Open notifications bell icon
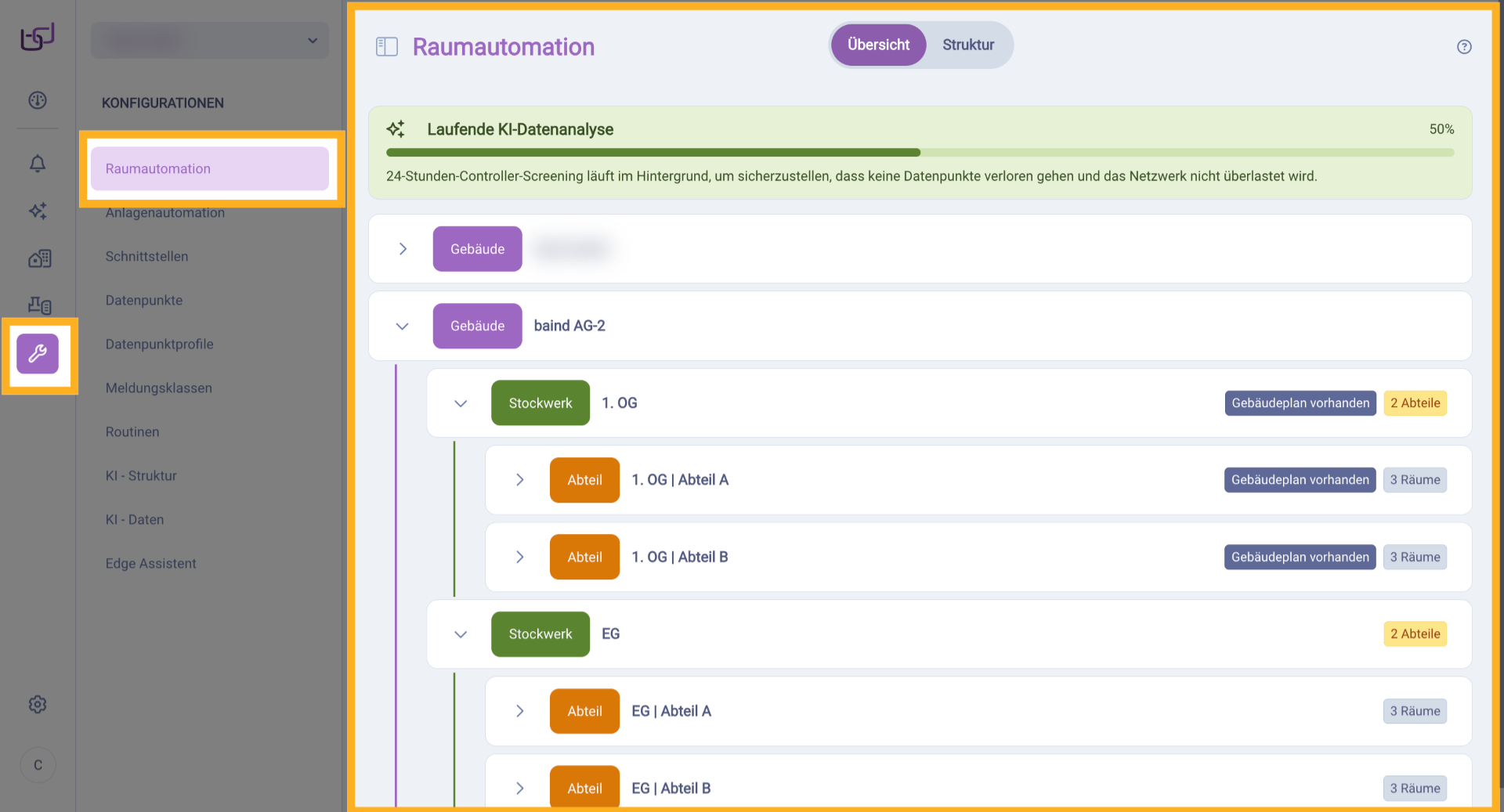This screenshot has width=1504, height=812. (38, 164)
